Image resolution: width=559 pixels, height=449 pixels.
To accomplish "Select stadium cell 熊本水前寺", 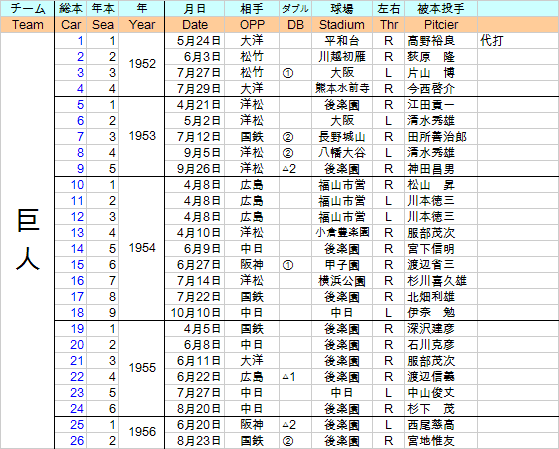I will [342, 88].
